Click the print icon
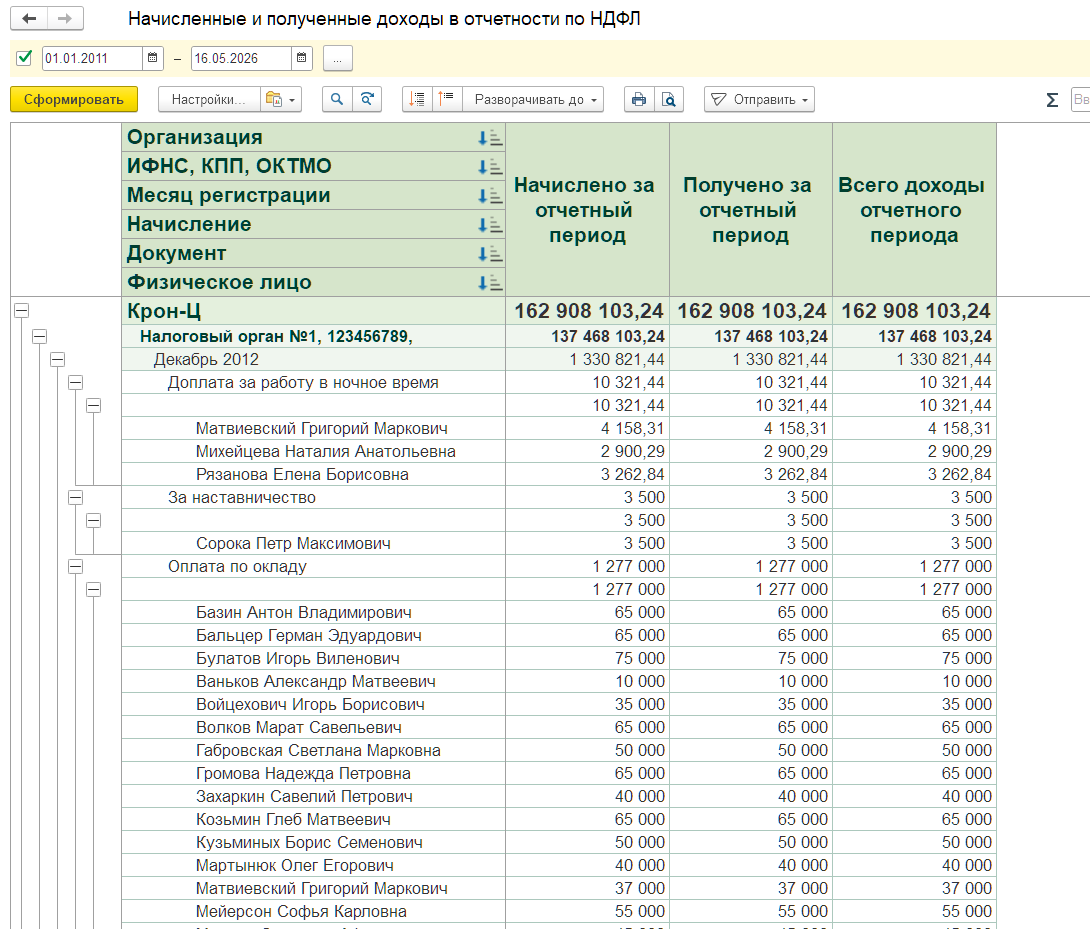Screen dimensions: 1090x929 (639, 99)
